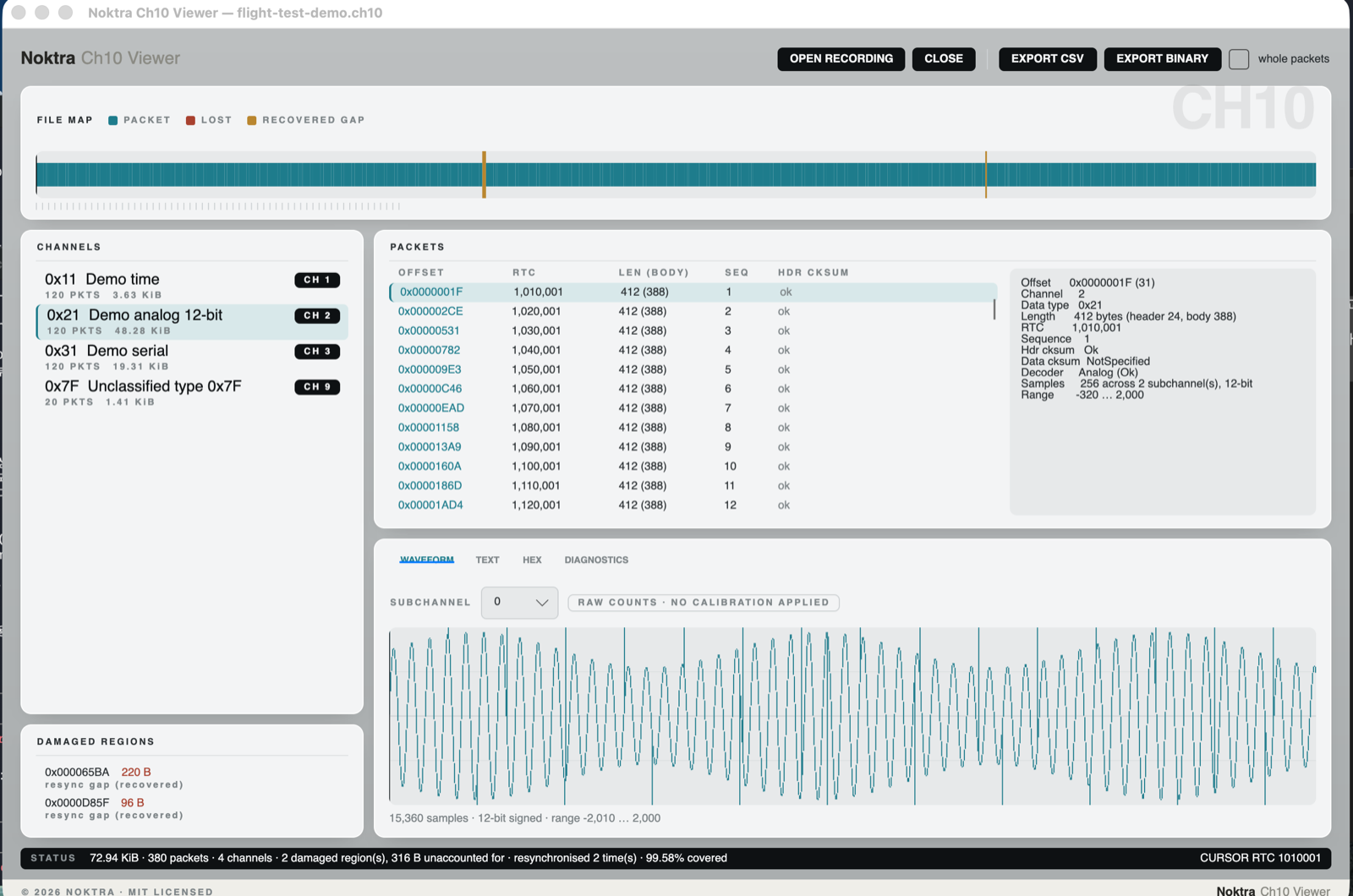
Task: Click the red LOST legend swatch
Action: click(x=190, y=120)
